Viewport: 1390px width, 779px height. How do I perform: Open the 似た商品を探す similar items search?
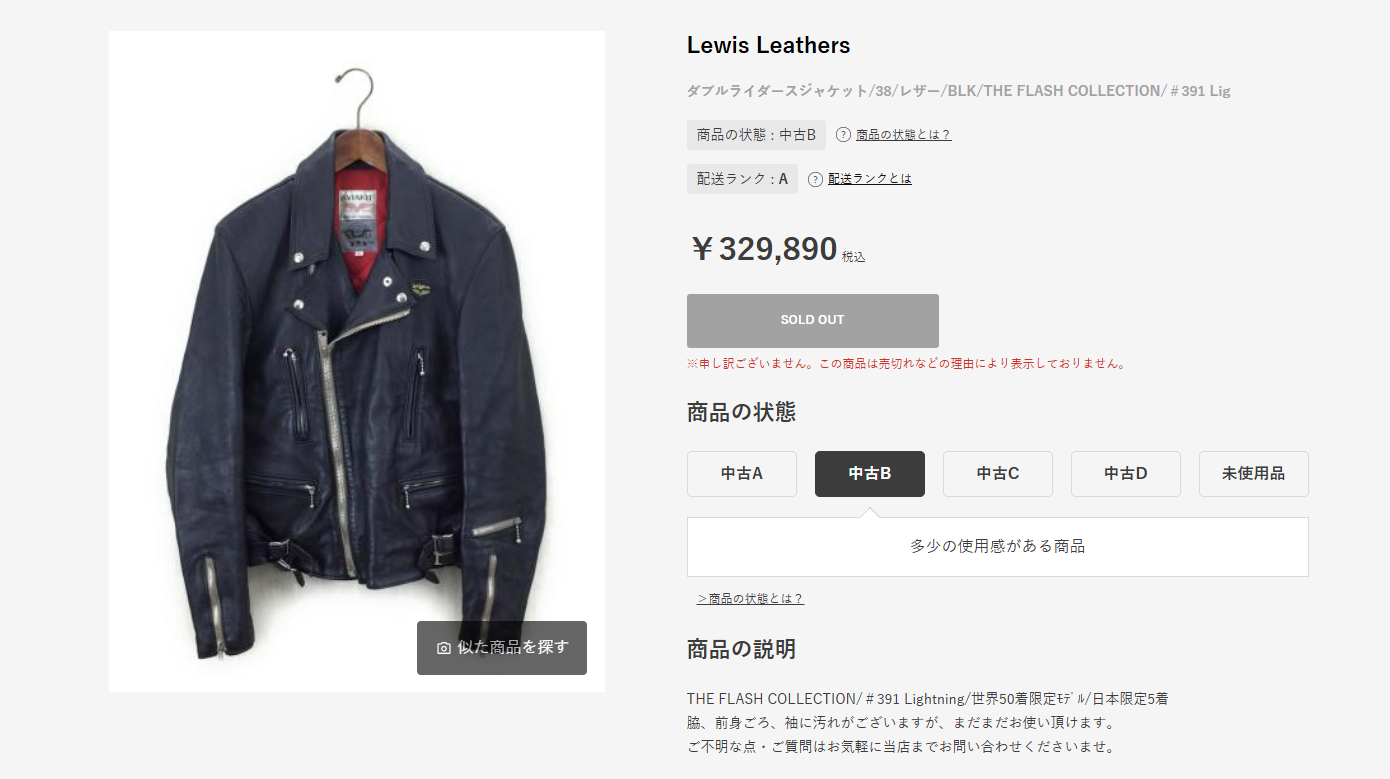click(x=502, y=648)
